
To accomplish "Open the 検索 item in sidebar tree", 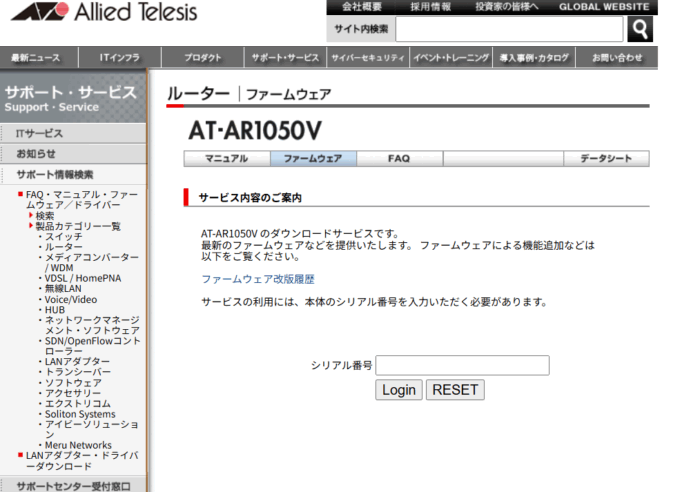I will pos(45,215).
